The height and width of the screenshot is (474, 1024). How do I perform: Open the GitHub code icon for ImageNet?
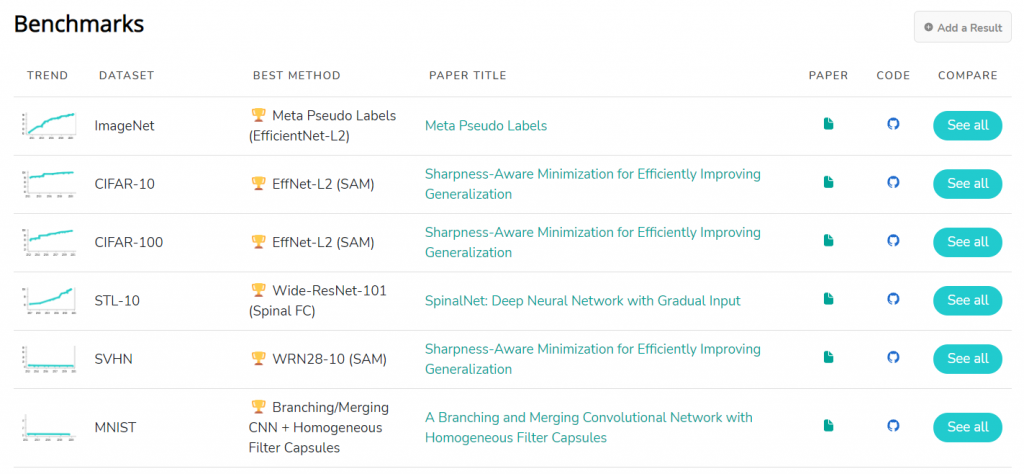point(893,124)
